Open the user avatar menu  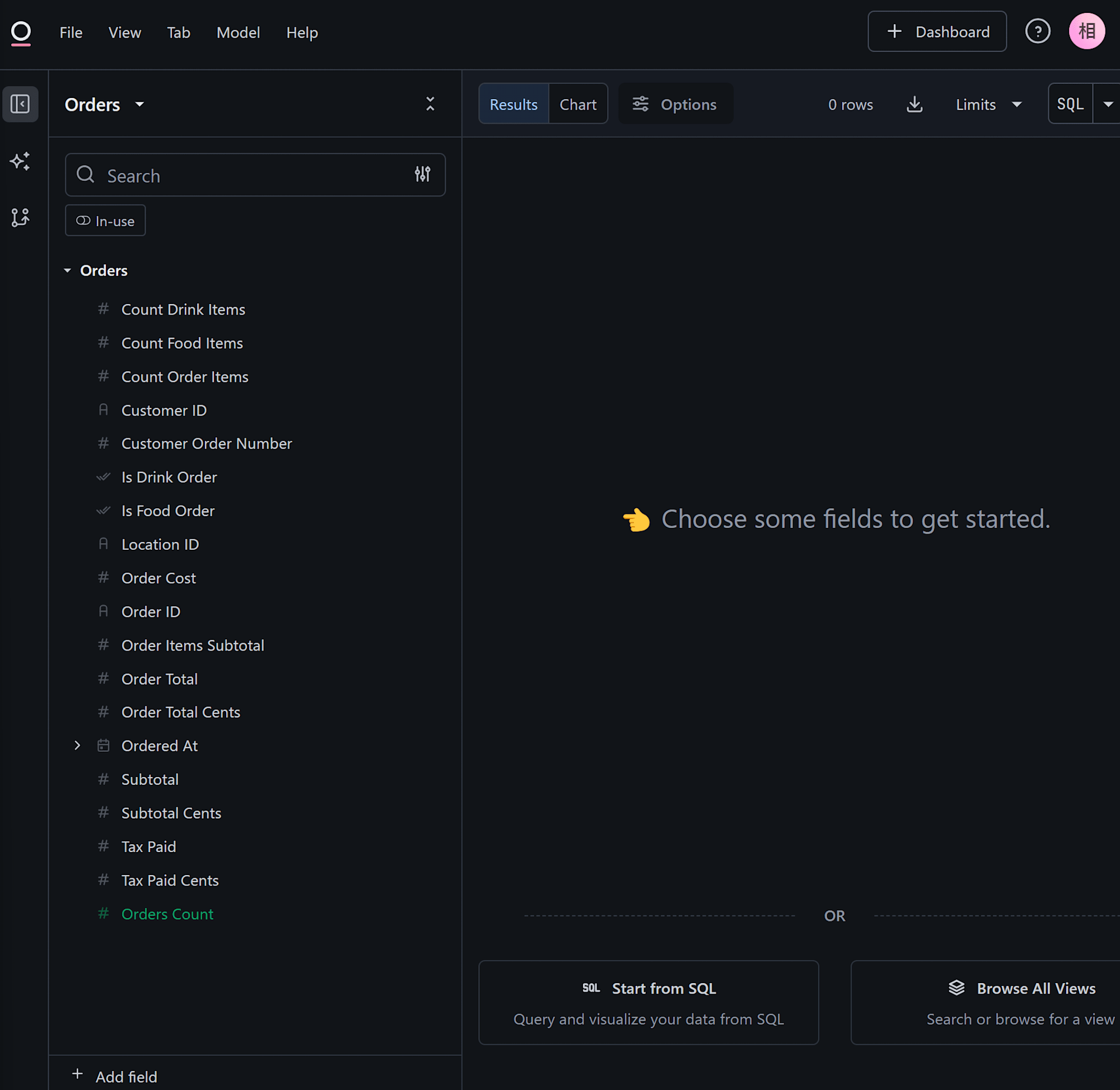(1086, 31)
